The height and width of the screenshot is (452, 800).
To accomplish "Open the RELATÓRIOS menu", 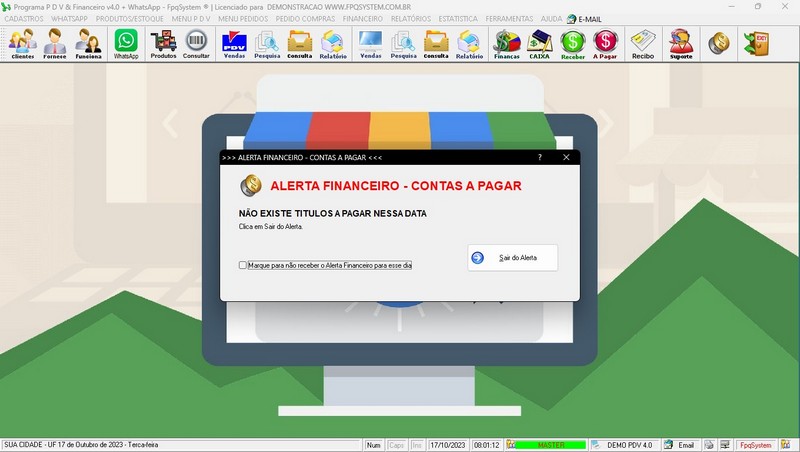I will [x=412, y=19].
